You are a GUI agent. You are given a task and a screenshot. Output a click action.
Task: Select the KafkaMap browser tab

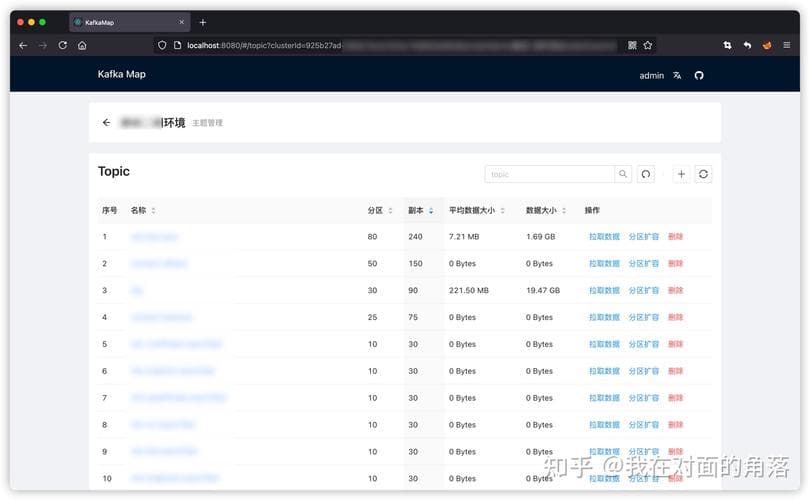130,22
